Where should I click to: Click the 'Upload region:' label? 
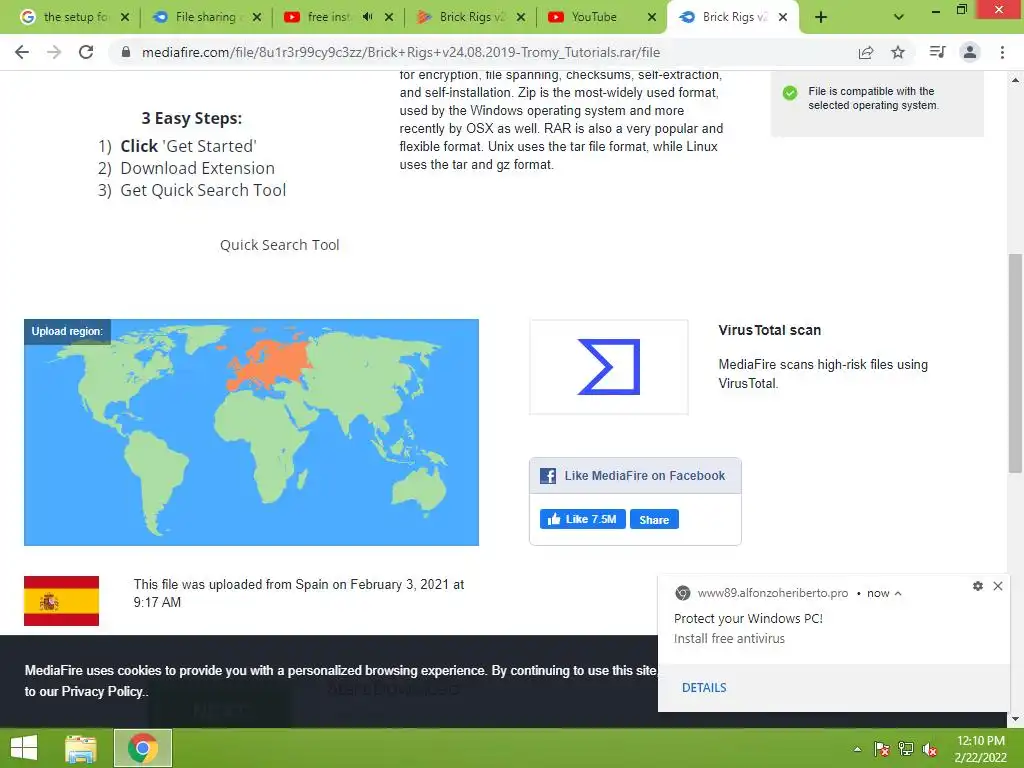[67, 331]
